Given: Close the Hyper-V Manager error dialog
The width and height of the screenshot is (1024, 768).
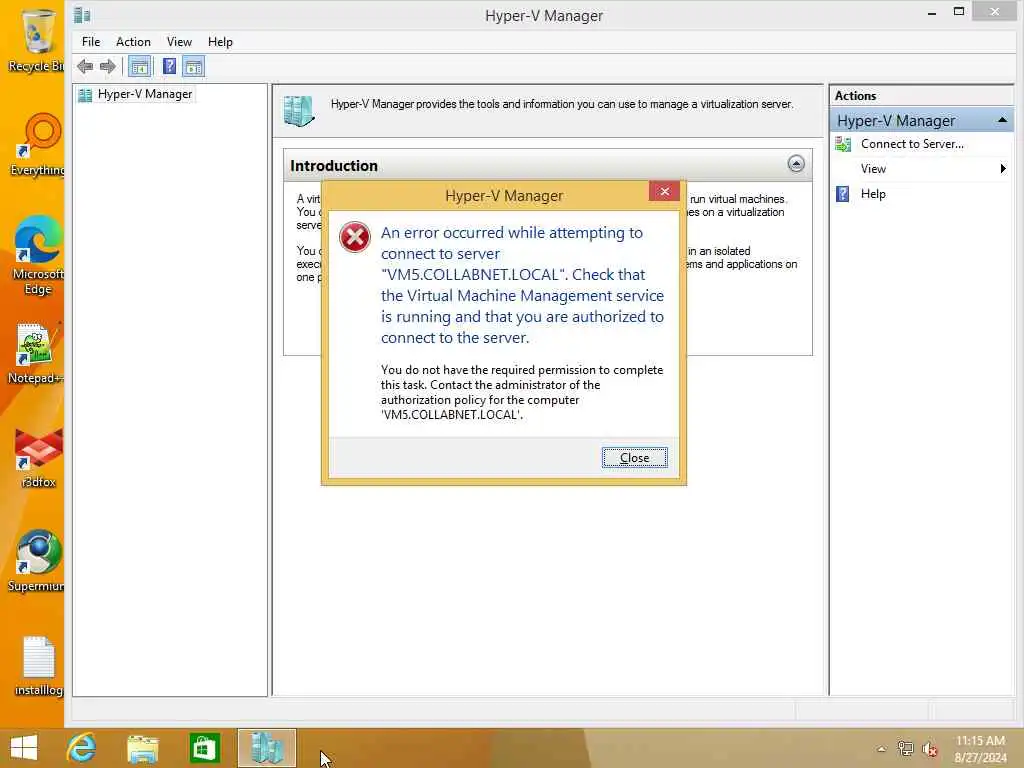Looking at the screenshot, I should 634,458.
